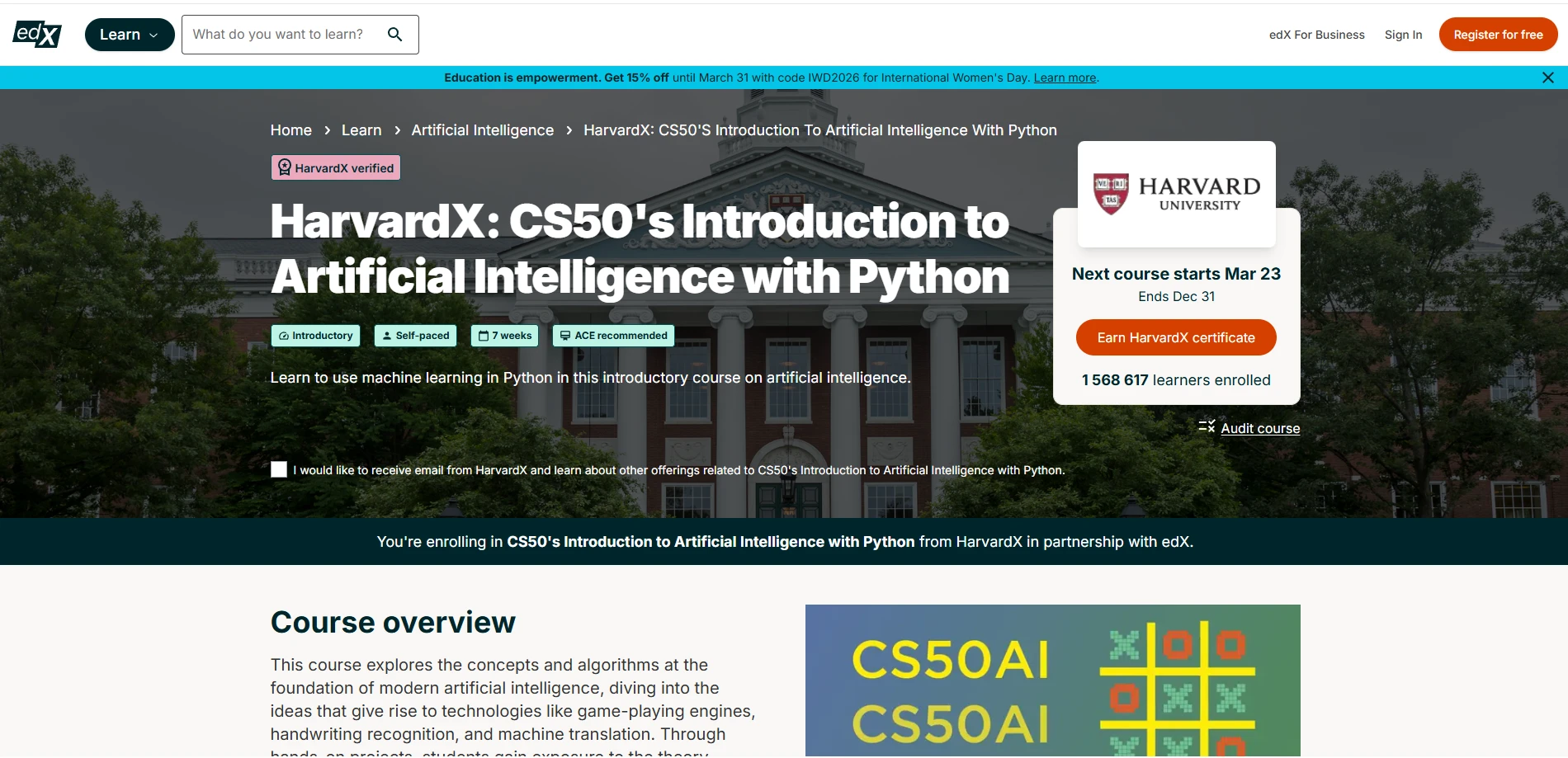Open the Learn breadcrumb navigation entry
Screen dimensions: 1568x758
click(361, 130)
